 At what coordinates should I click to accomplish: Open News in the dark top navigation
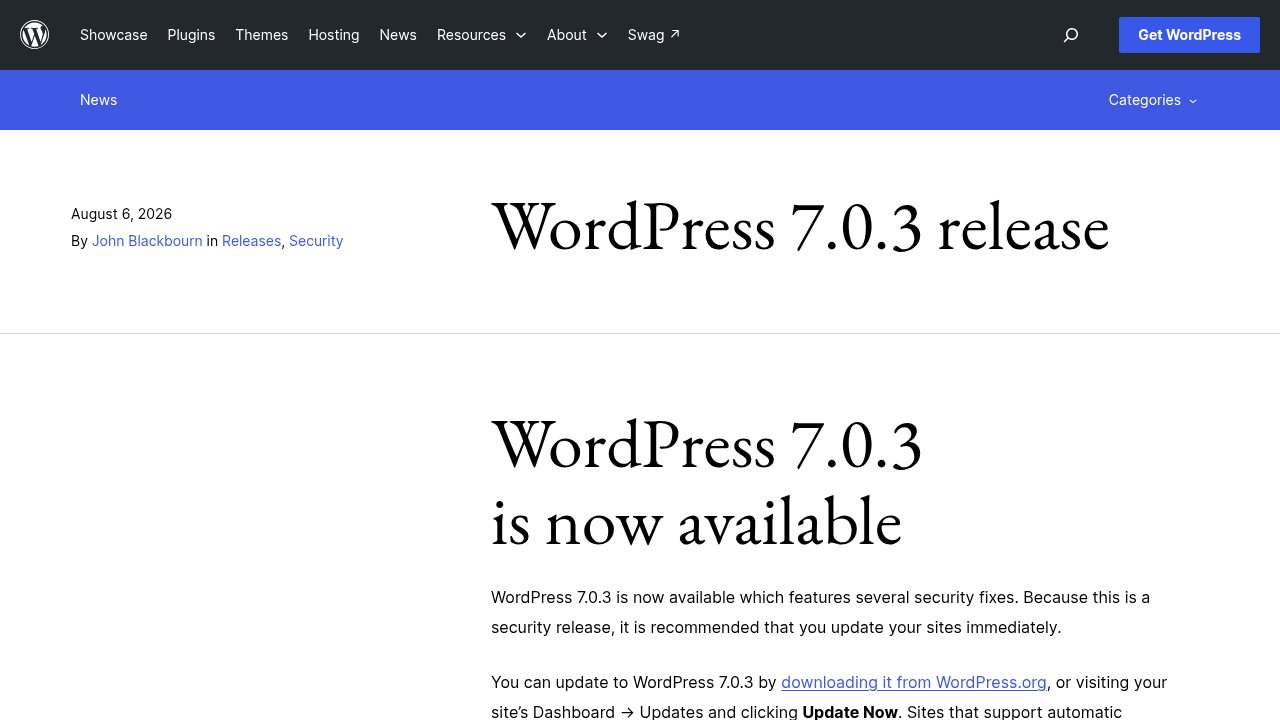398,35
